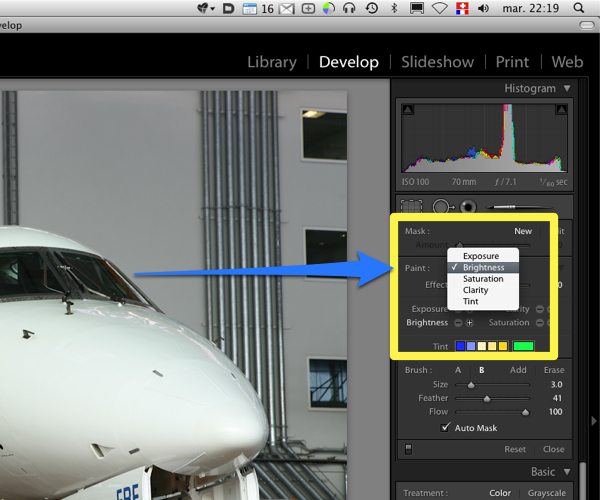600x500 pixels.
Task: Open the volume menu bar icon
Action: click(483, 8)
